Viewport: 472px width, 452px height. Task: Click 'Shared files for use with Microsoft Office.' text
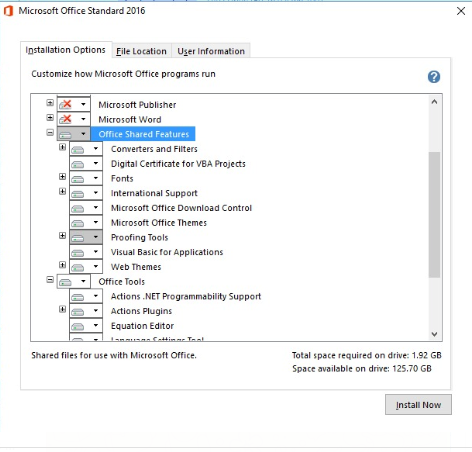[x=114, y=355]
